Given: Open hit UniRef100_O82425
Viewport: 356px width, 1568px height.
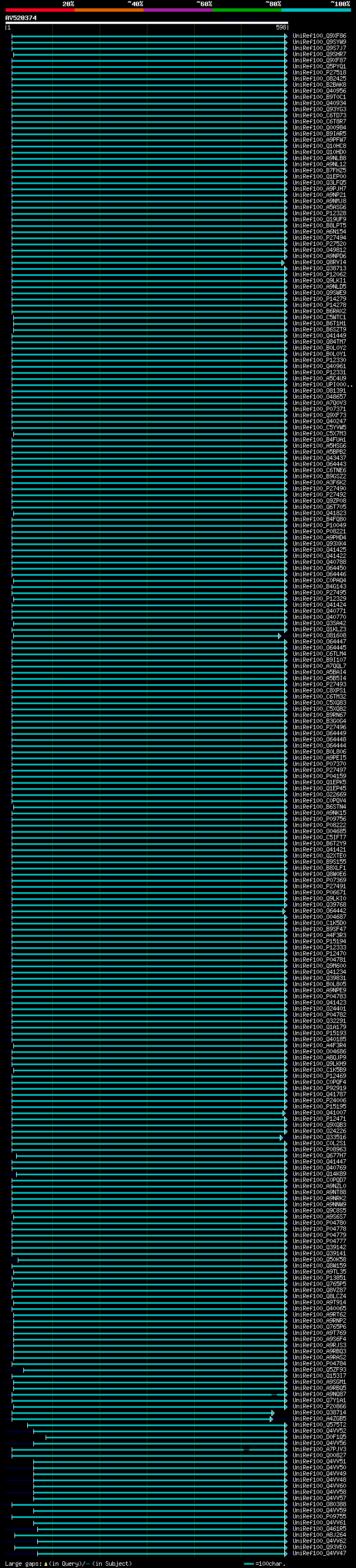Looking at the screenshot, I should point(319,78).
